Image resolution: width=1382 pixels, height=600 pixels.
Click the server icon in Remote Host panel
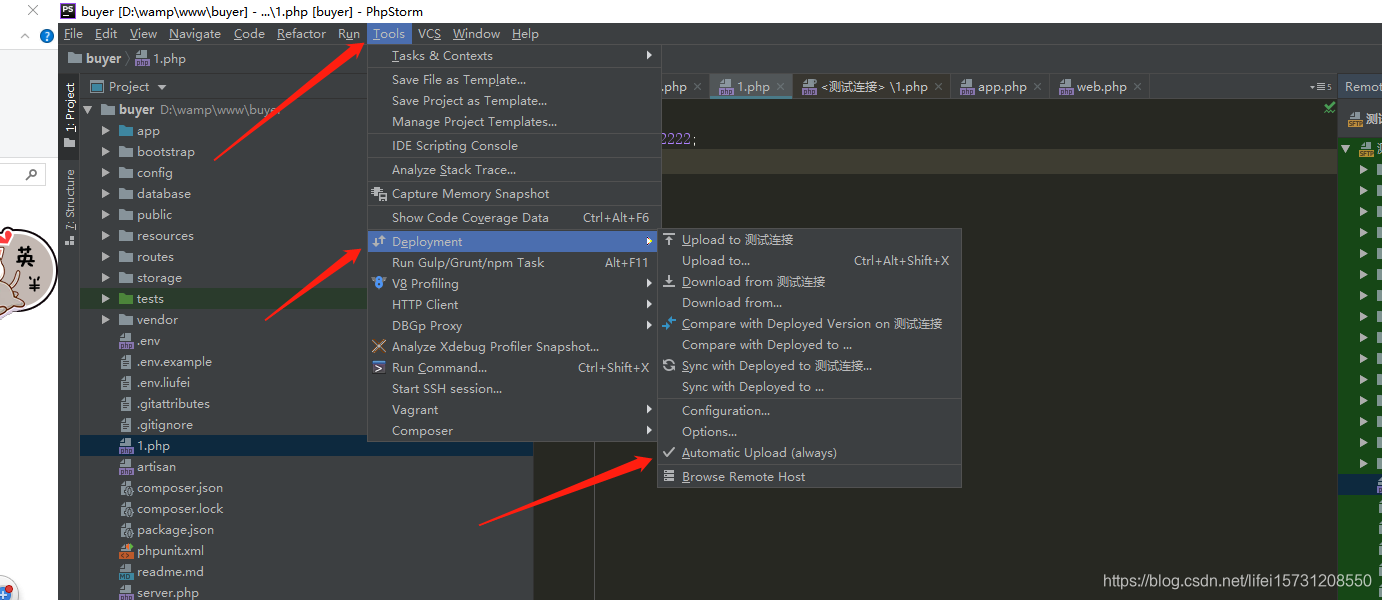coord(1355,120)
